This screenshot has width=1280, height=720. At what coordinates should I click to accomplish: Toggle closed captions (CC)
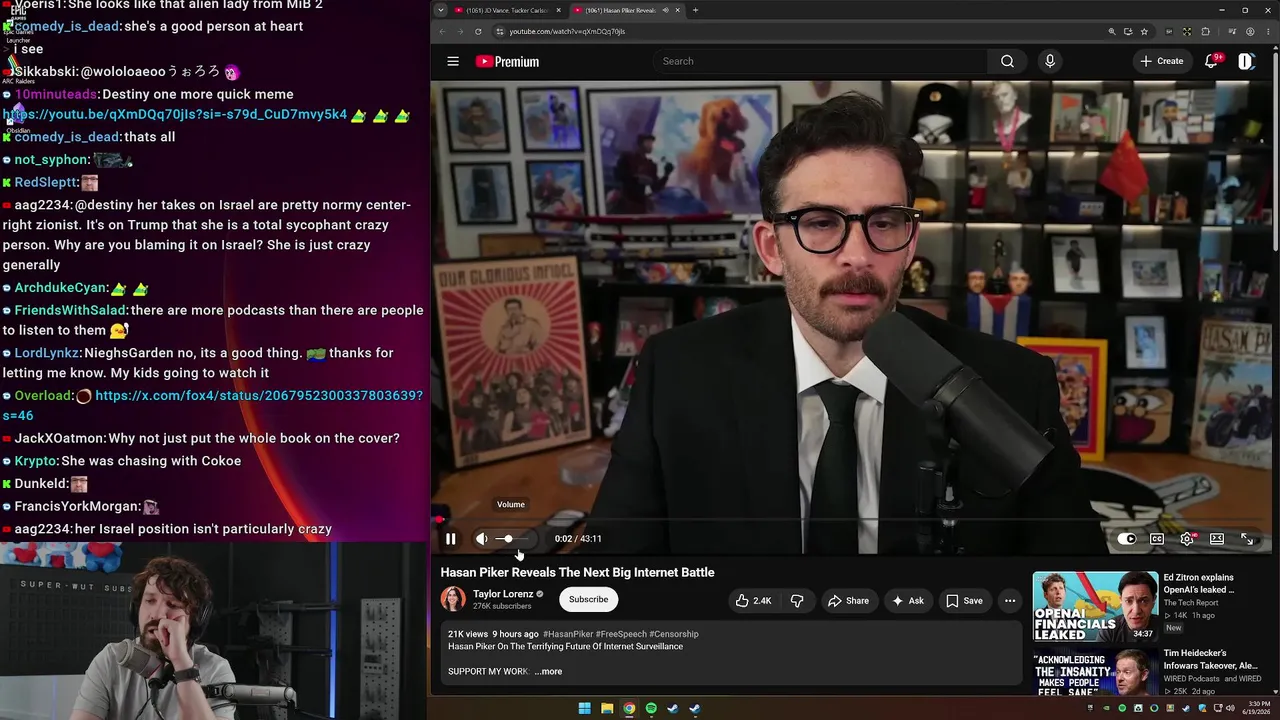[x=1157, y=539]
